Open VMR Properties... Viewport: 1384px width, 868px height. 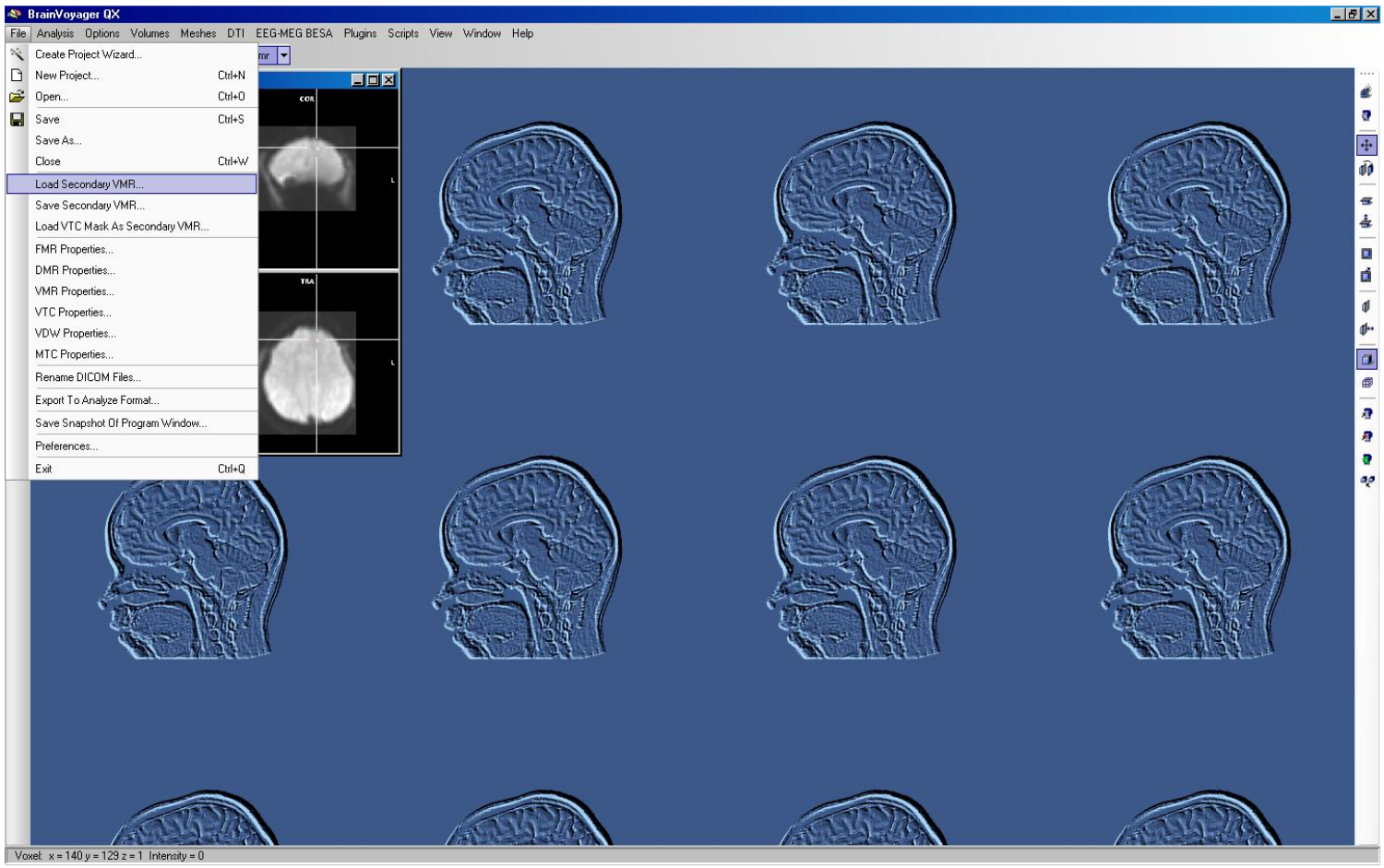point(131,291)
